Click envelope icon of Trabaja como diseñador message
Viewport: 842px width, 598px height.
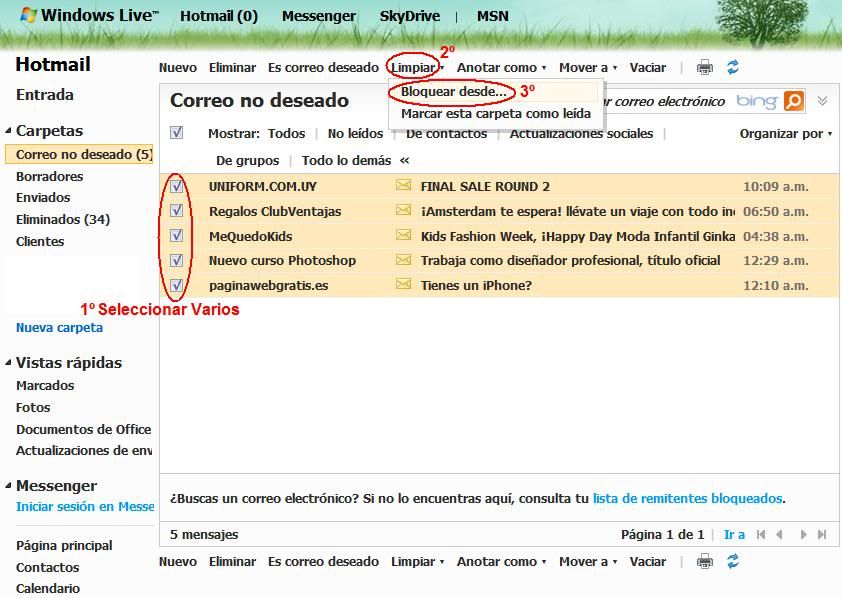(x=403, y=260)
